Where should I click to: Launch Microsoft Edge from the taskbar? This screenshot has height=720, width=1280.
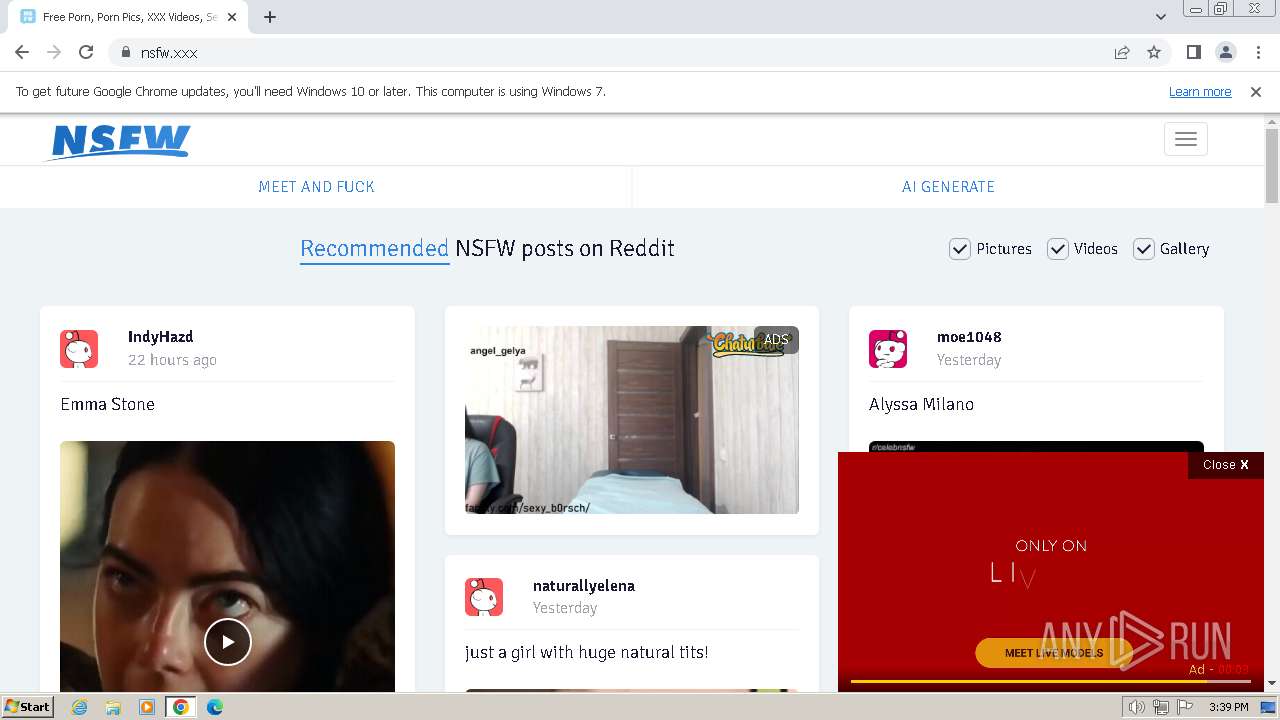[x=215, y=707]
